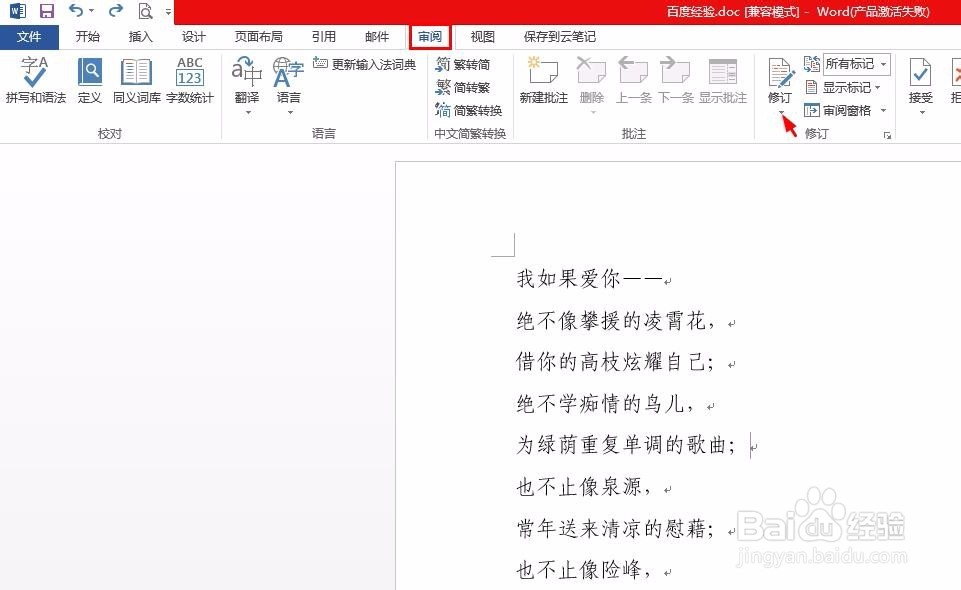Click the 语言 language icon
The height and width of the screenshot is (590, 961).
tap(289, 74)
